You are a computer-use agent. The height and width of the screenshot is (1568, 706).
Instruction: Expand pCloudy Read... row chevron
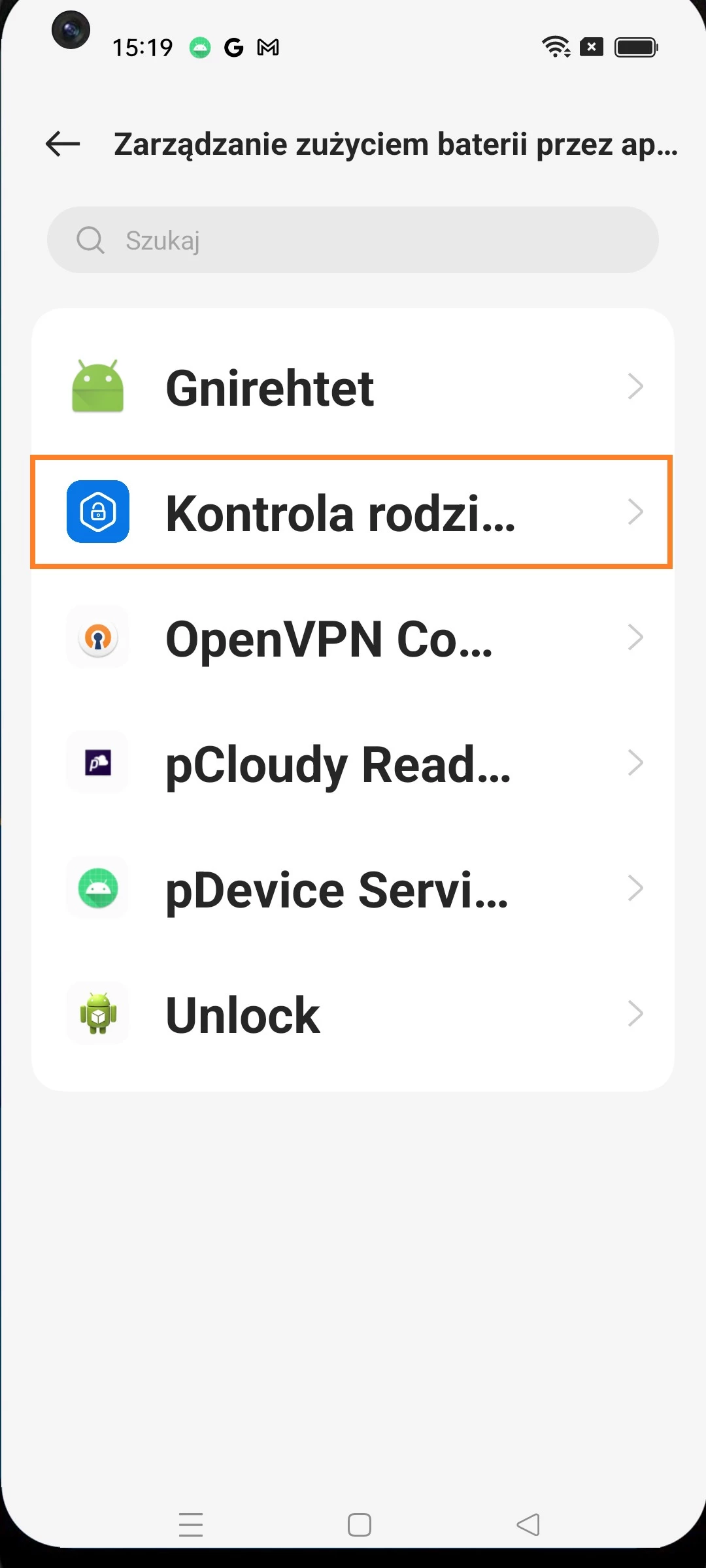(635, 762)
